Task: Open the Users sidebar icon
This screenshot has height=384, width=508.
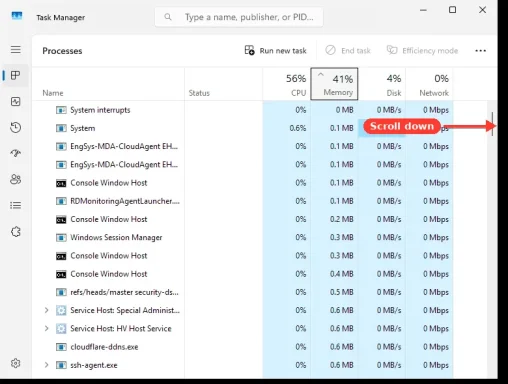Action: (16, 179)
